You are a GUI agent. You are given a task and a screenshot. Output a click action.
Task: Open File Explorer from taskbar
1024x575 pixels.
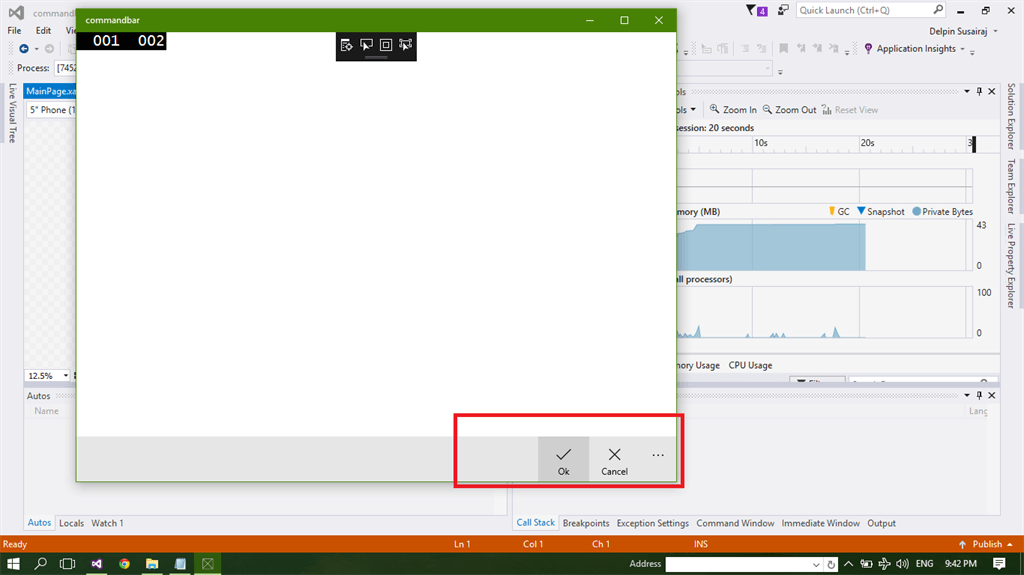point(152,563)
